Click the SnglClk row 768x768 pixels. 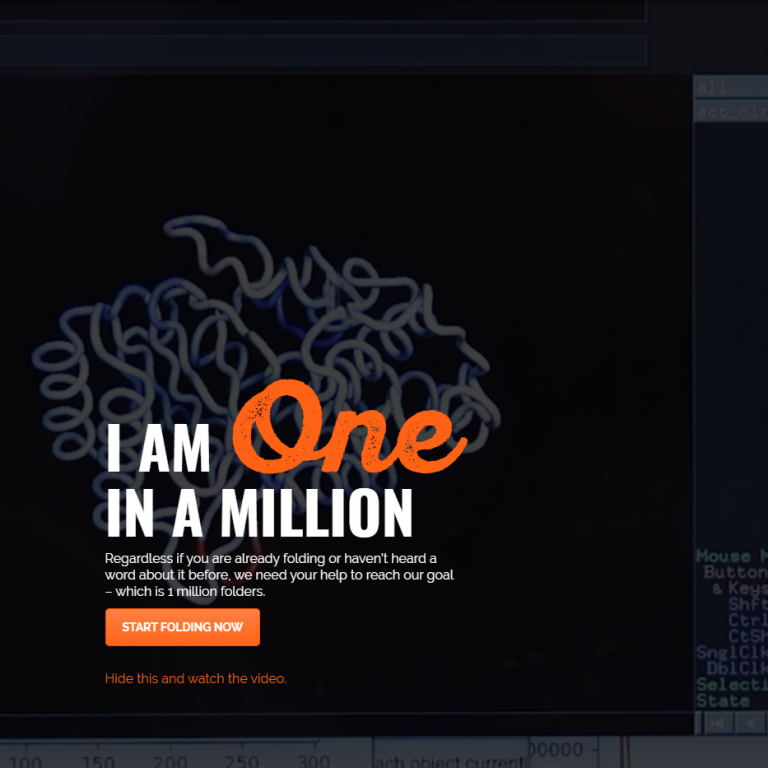pos(732,652)
